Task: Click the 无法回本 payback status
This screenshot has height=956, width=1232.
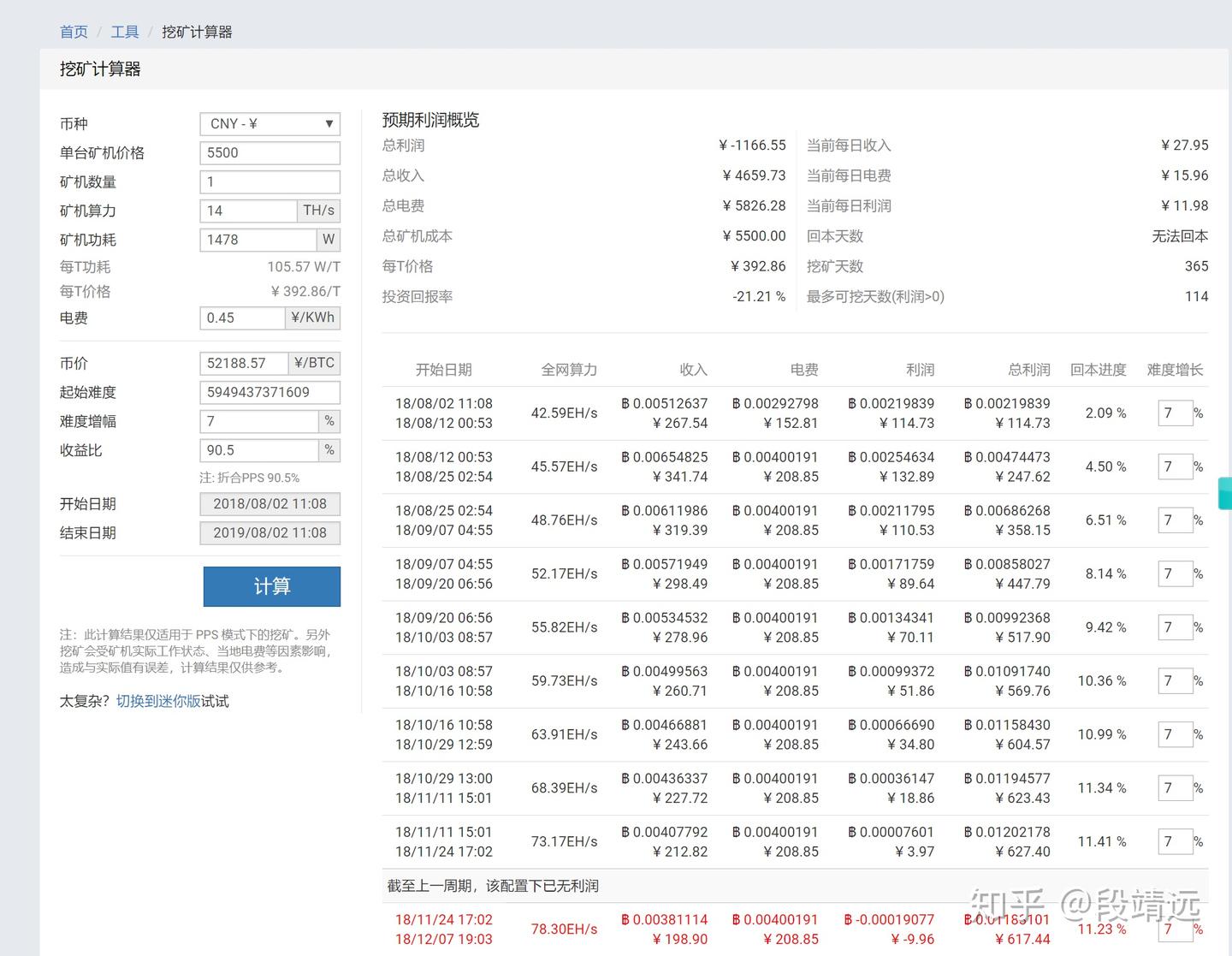Action: click(x=1181, y=236)
